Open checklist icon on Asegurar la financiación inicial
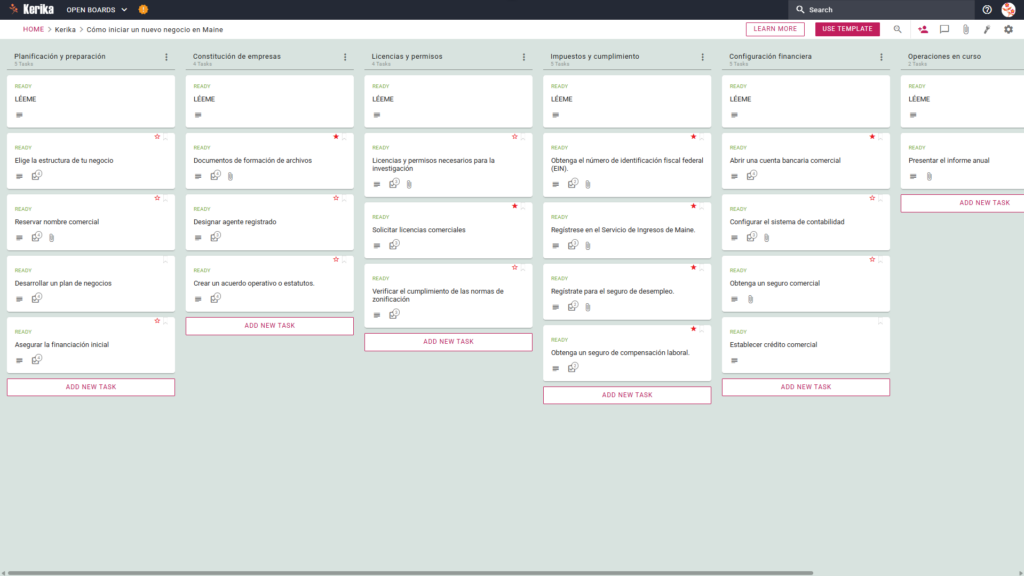The width and height of the screenshot is (1024, 576). click(x=37, y=360)
